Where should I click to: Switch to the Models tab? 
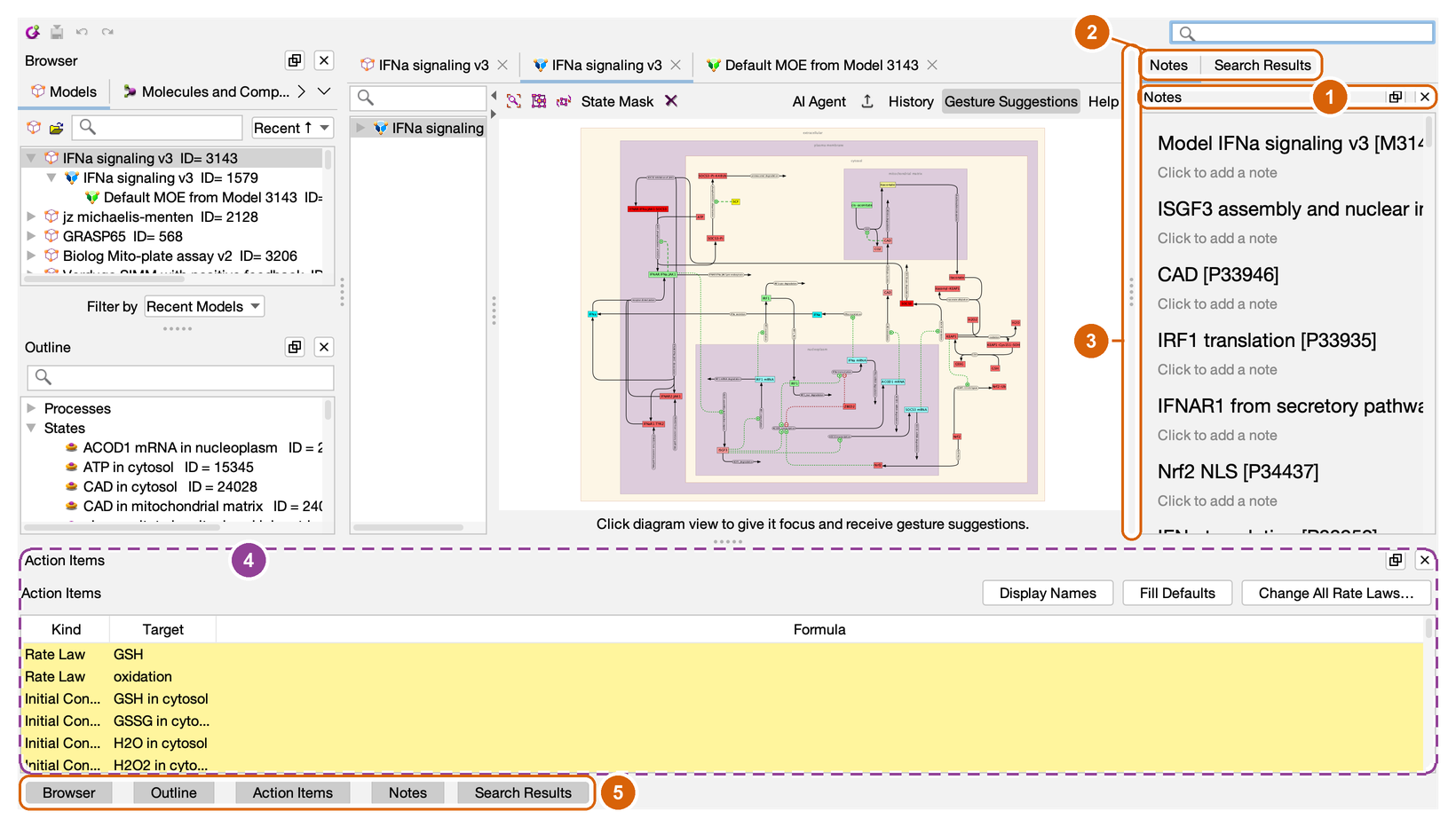click(x=63, y=91)
